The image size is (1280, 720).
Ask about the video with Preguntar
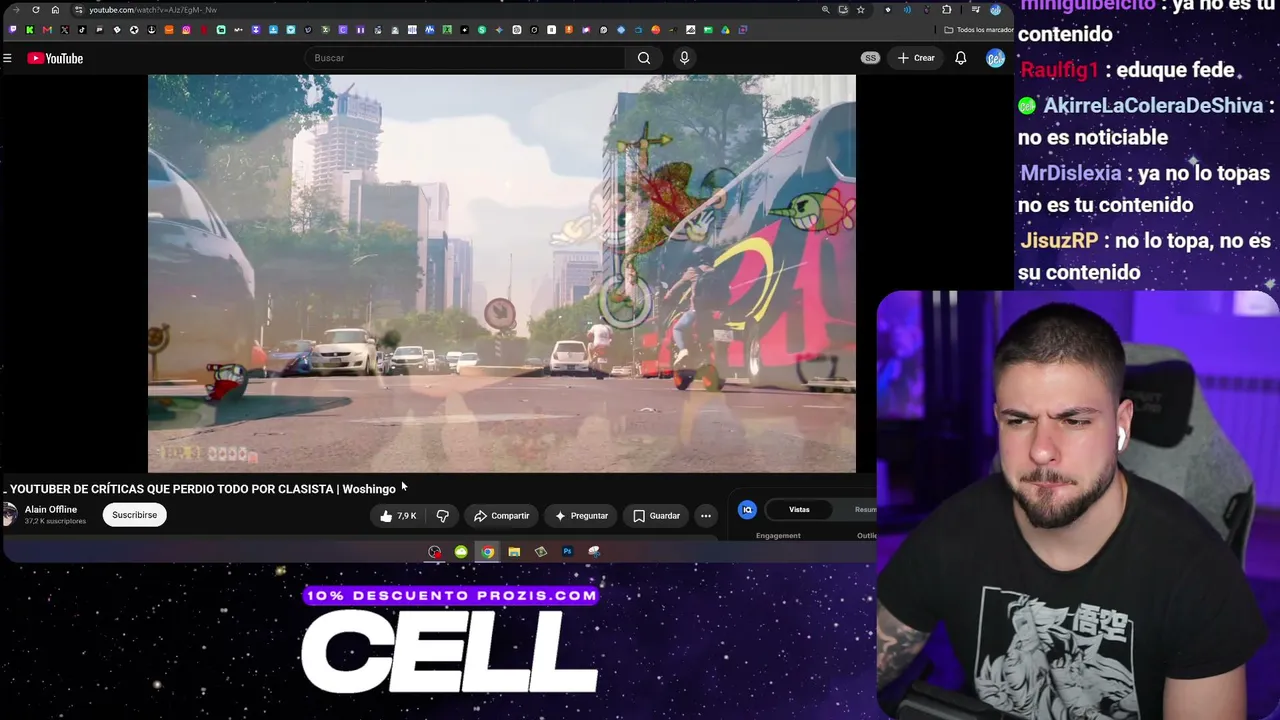click(581, 516)
